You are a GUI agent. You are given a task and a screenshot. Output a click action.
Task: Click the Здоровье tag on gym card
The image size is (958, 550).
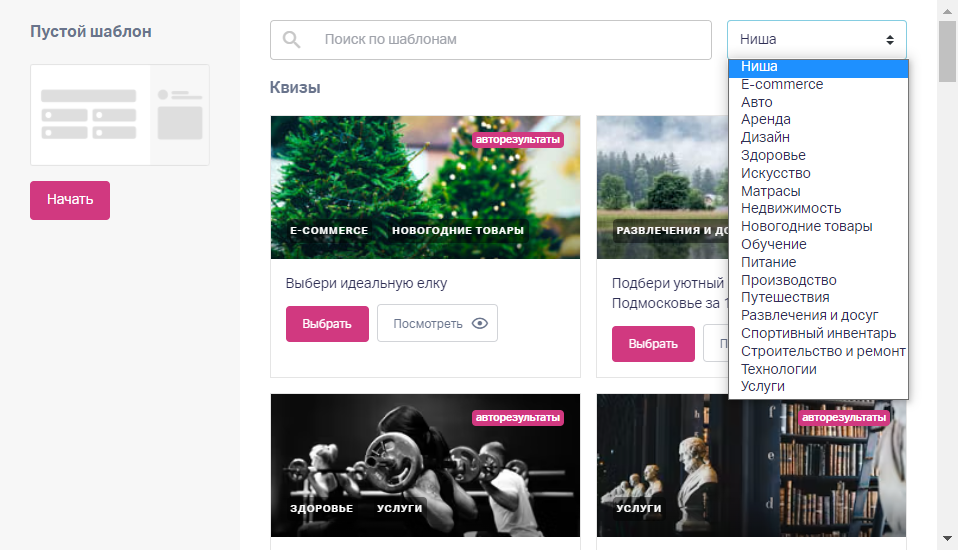tap(321, 508)
